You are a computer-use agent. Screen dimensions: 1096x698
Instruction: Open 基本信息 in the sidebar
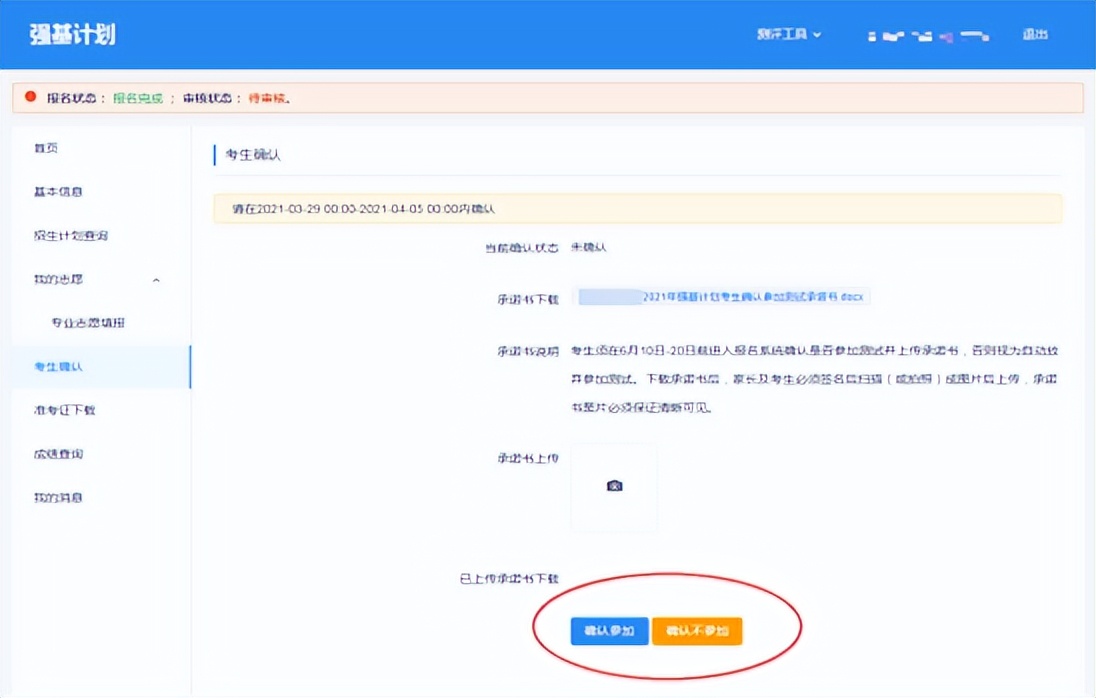coord(58,191)
